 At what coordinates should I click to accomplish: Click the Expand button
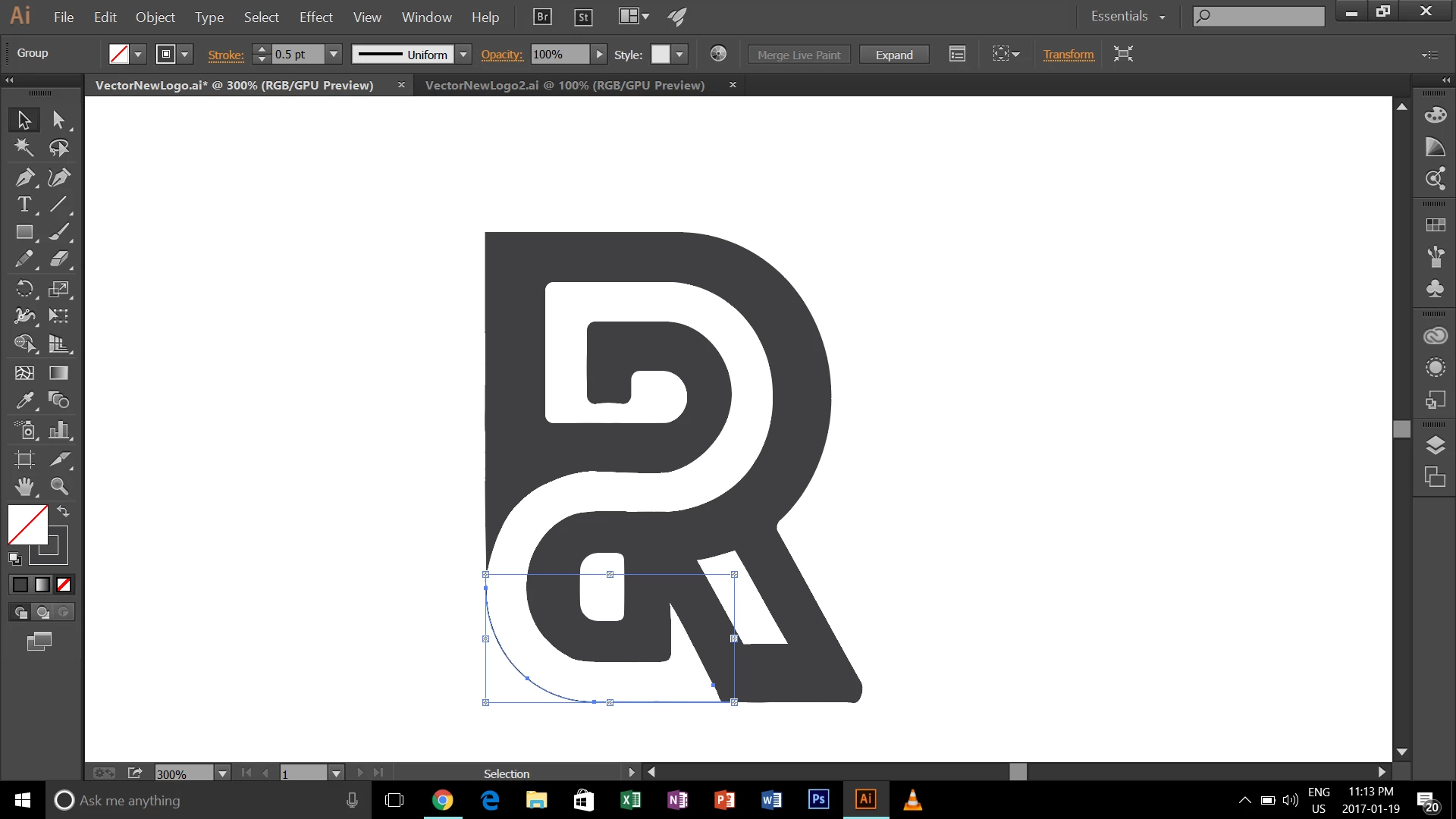[894, 55]
